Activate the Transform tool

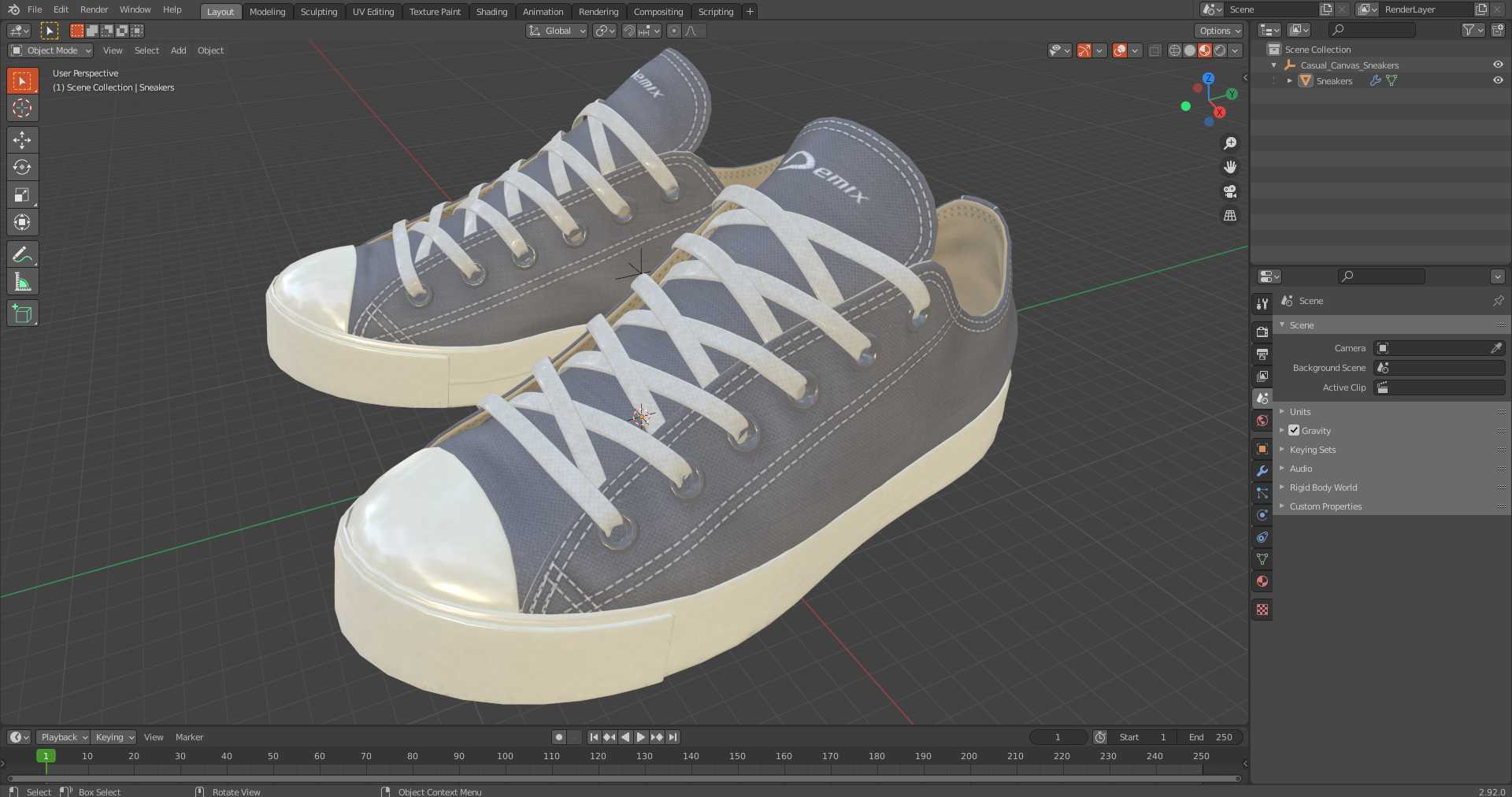(x=22, y=222)
